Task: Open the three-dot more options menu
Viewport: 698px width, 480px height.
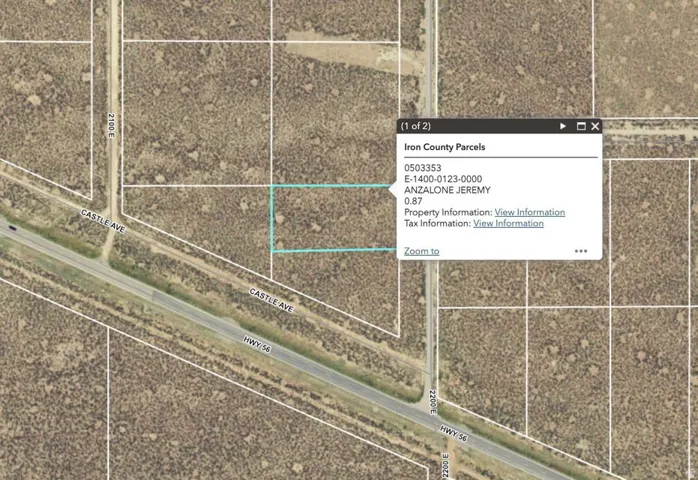Action: tap(581, 251)
